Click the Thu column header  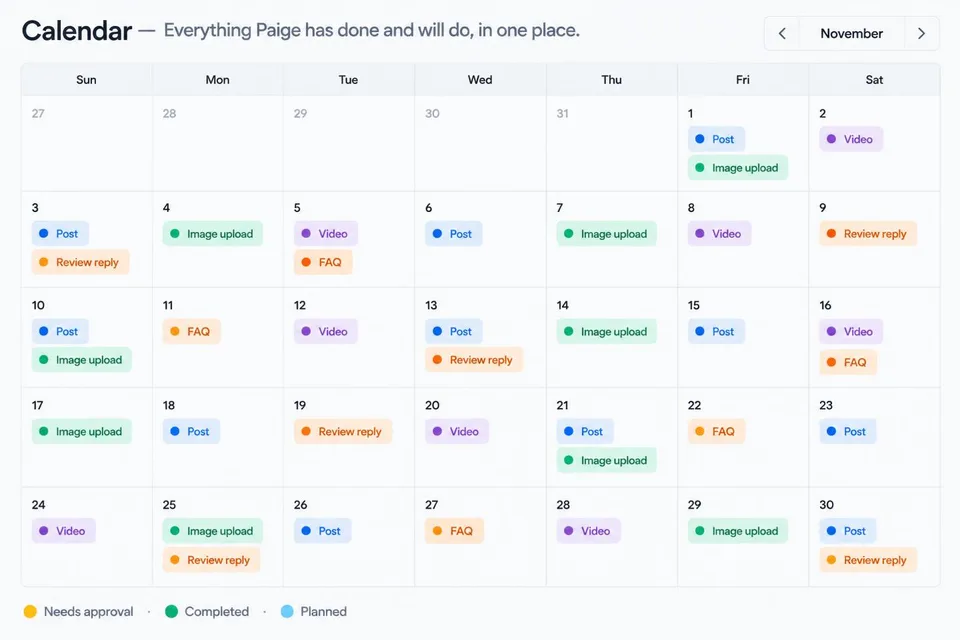pos(611,80)
